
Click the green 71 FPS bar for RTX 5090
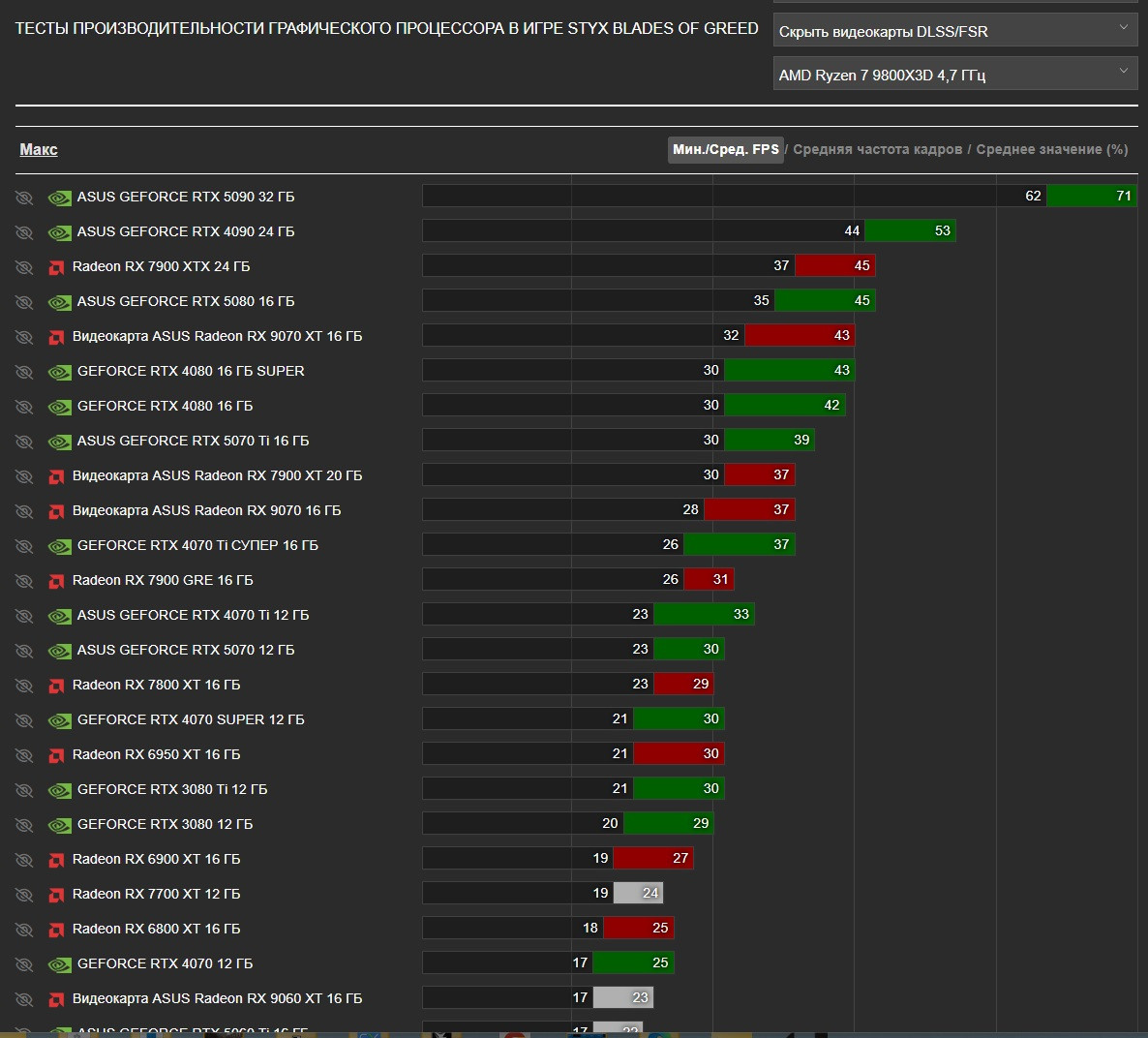coord(1092,196)
